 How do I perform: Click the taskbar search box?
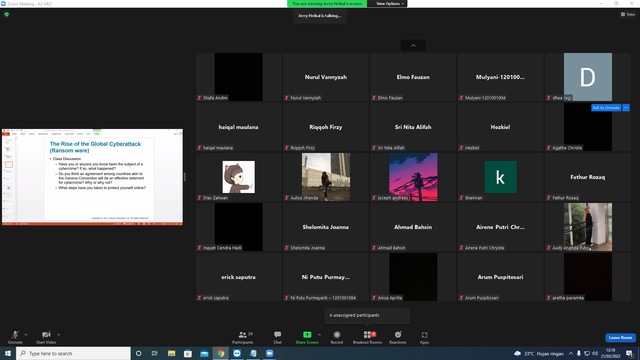click(x=73, y=353)
